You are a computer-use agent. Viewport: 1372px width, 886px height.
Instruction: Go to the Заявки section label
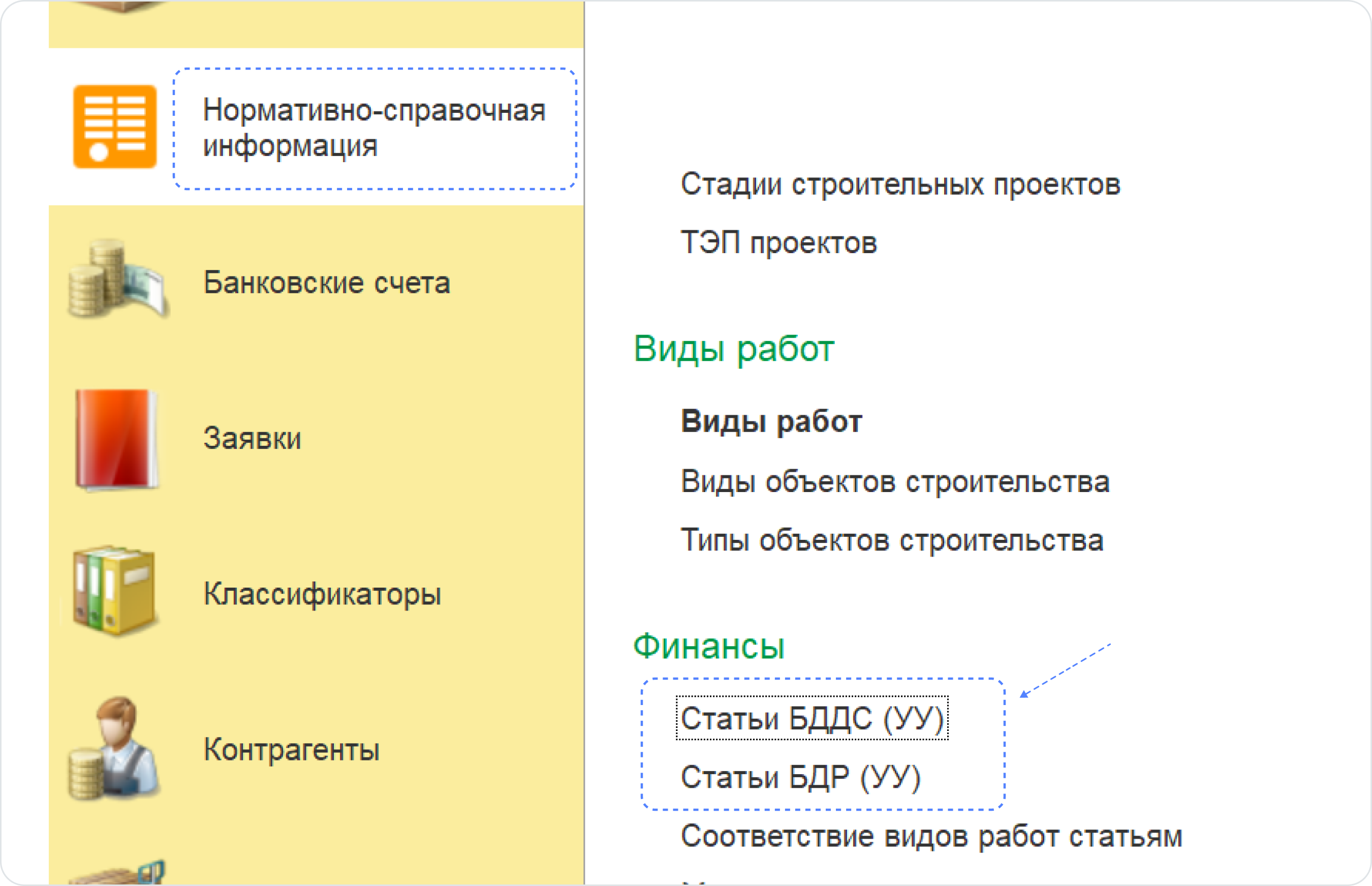(252, 438)
